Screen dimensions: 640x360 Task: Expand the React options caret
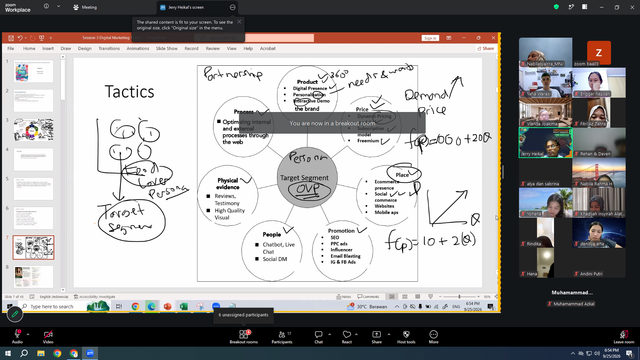tap(356, 334)
